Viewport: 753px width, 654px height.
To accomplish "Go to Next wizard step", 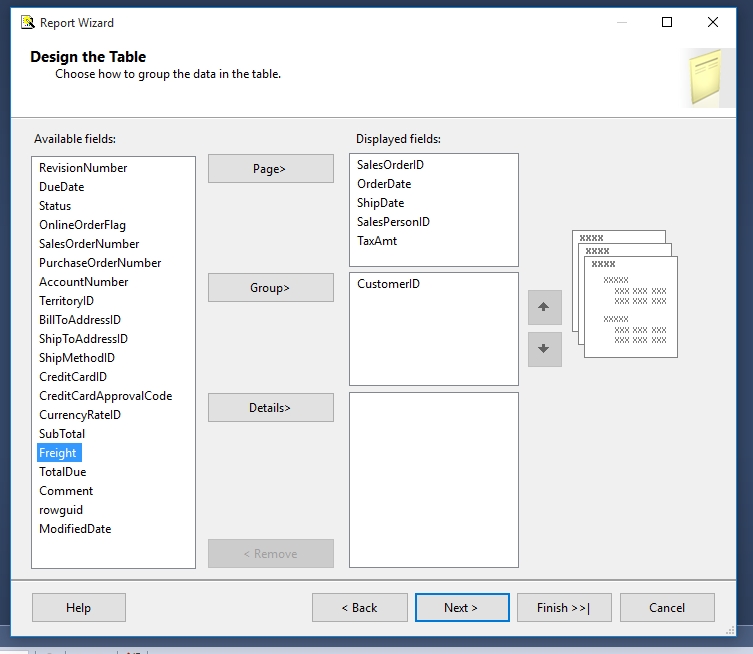I will click(461, 607).
